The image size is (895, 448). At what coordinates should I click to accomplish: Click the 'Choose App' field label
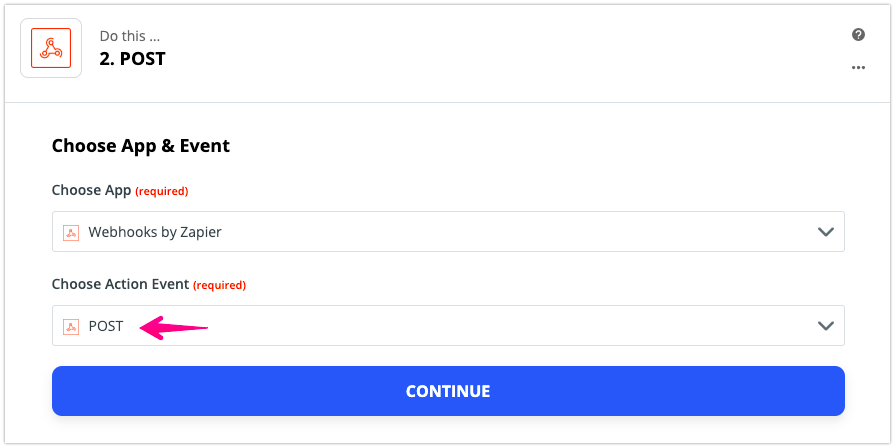[91, 190]
